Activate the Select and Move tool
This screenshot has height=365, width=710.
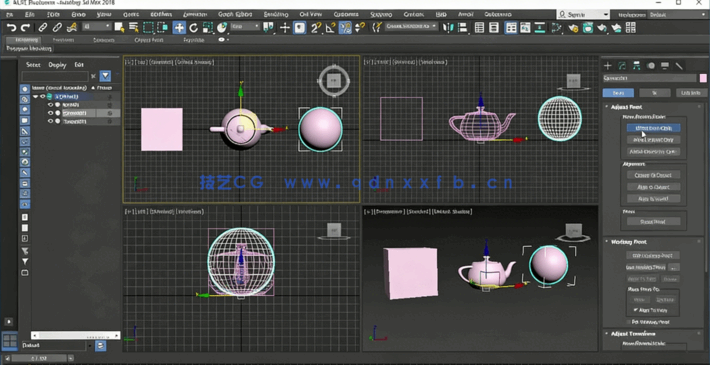click(179, 28)
